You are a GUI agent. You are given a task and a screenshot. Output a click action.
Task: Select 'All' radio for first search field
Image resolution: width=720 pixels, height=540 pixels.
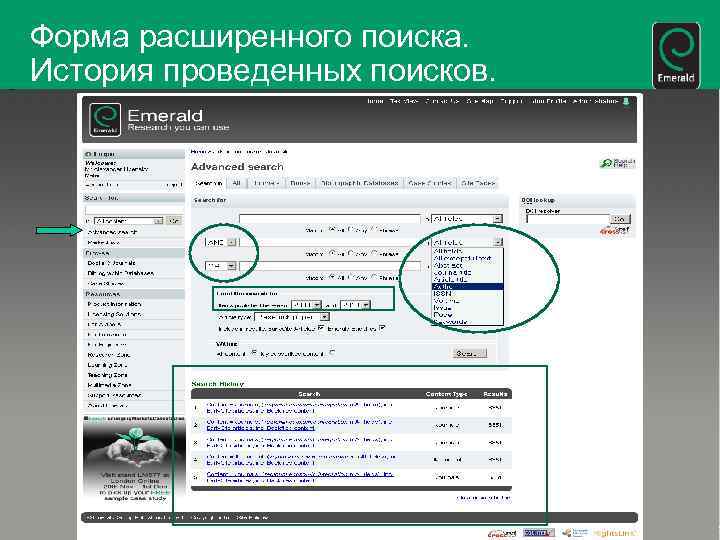[x=333, y=229]
